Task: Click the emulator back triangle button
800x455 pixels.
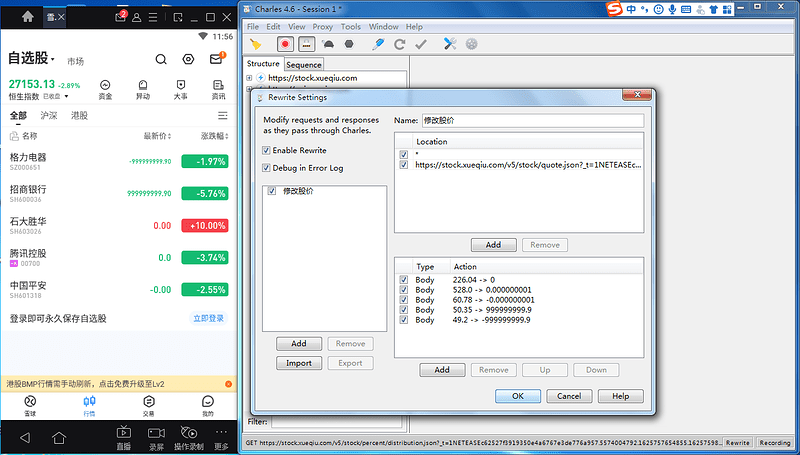Action: 25,437
